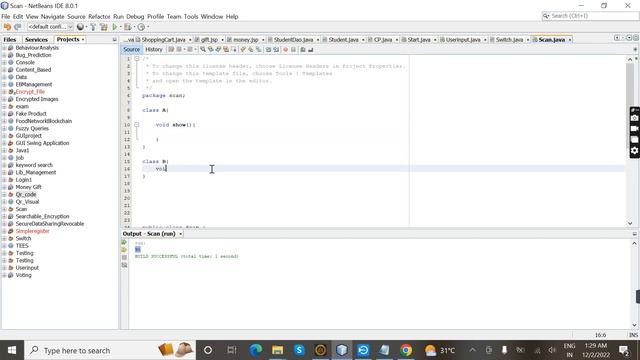
Task: Open the Window menu
Action: click(212, 17)
